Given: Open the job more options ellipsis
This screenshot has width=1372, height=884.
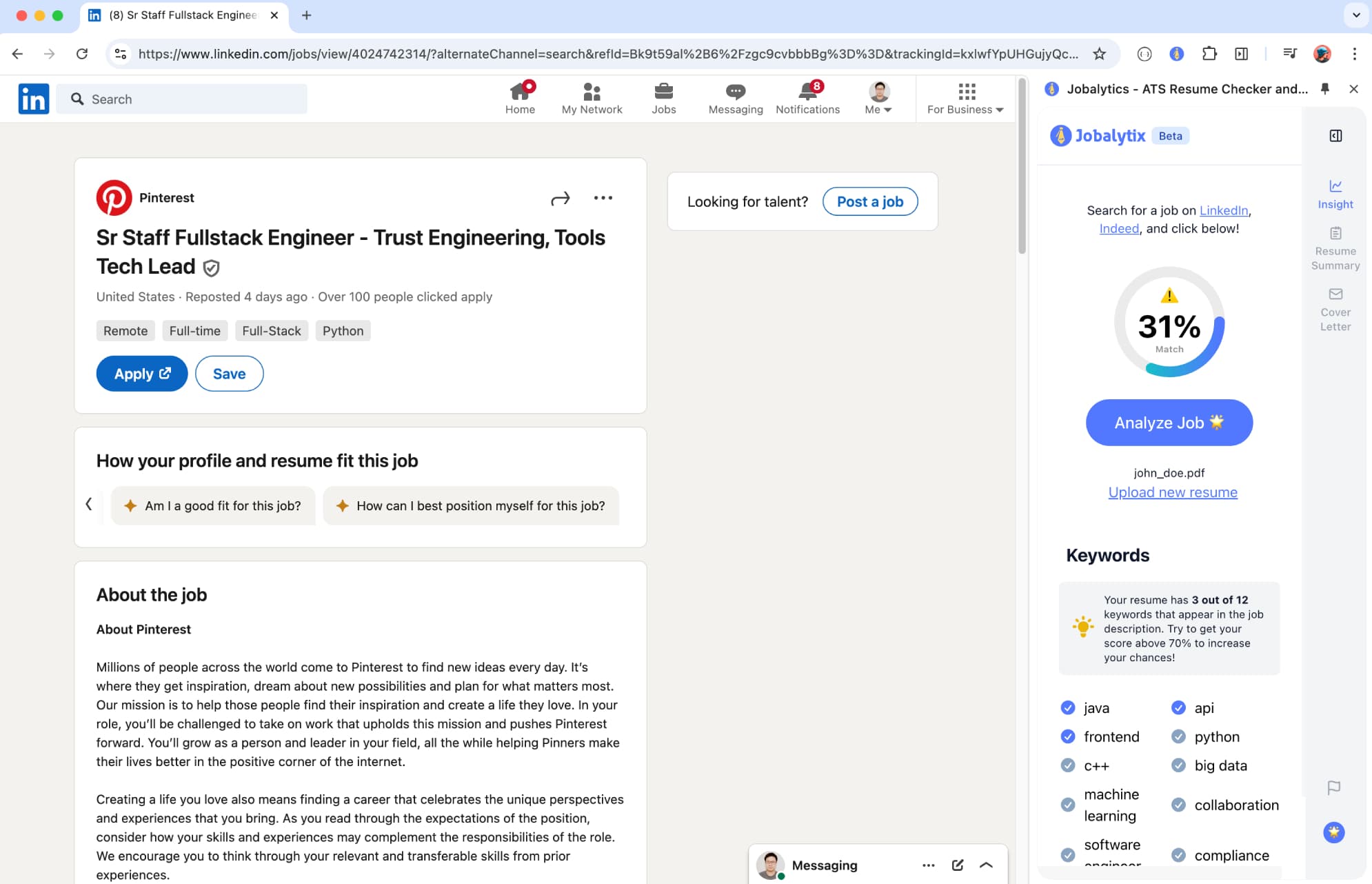Looking at the screenshot, I should tap(603, 198).
